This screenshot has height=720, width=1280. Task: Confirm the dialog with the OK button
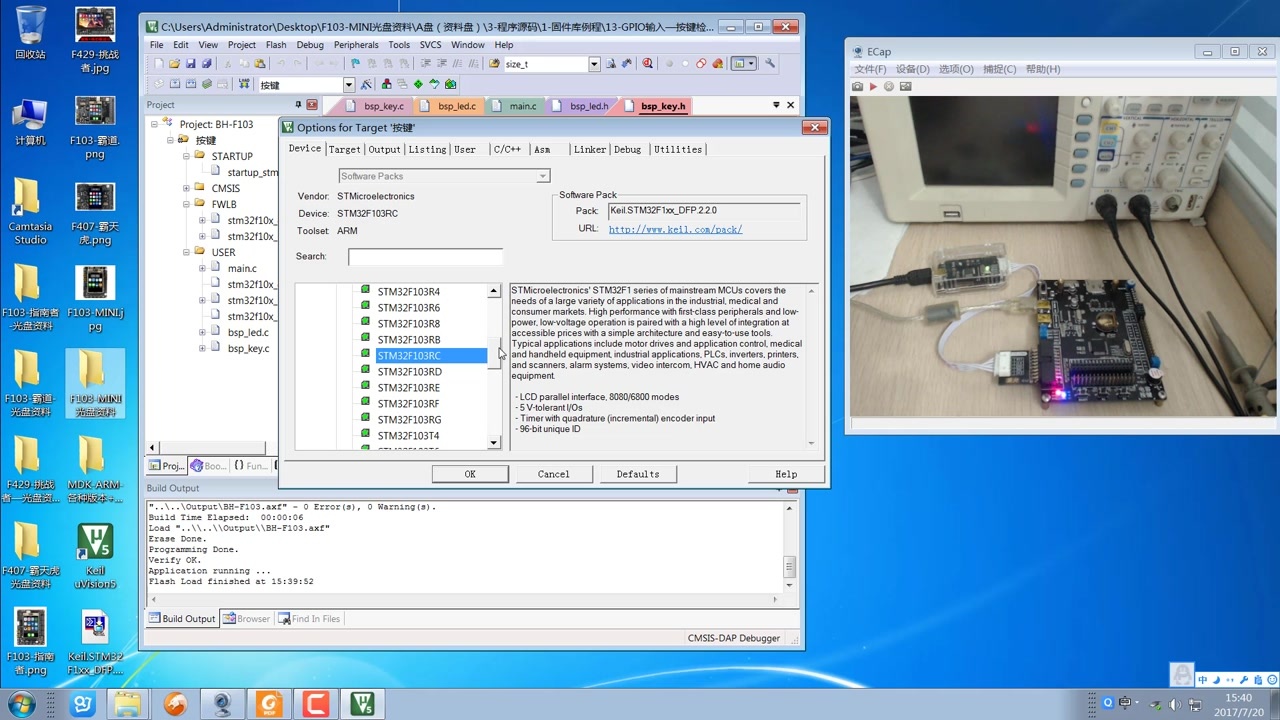click(x=470, y=474)
